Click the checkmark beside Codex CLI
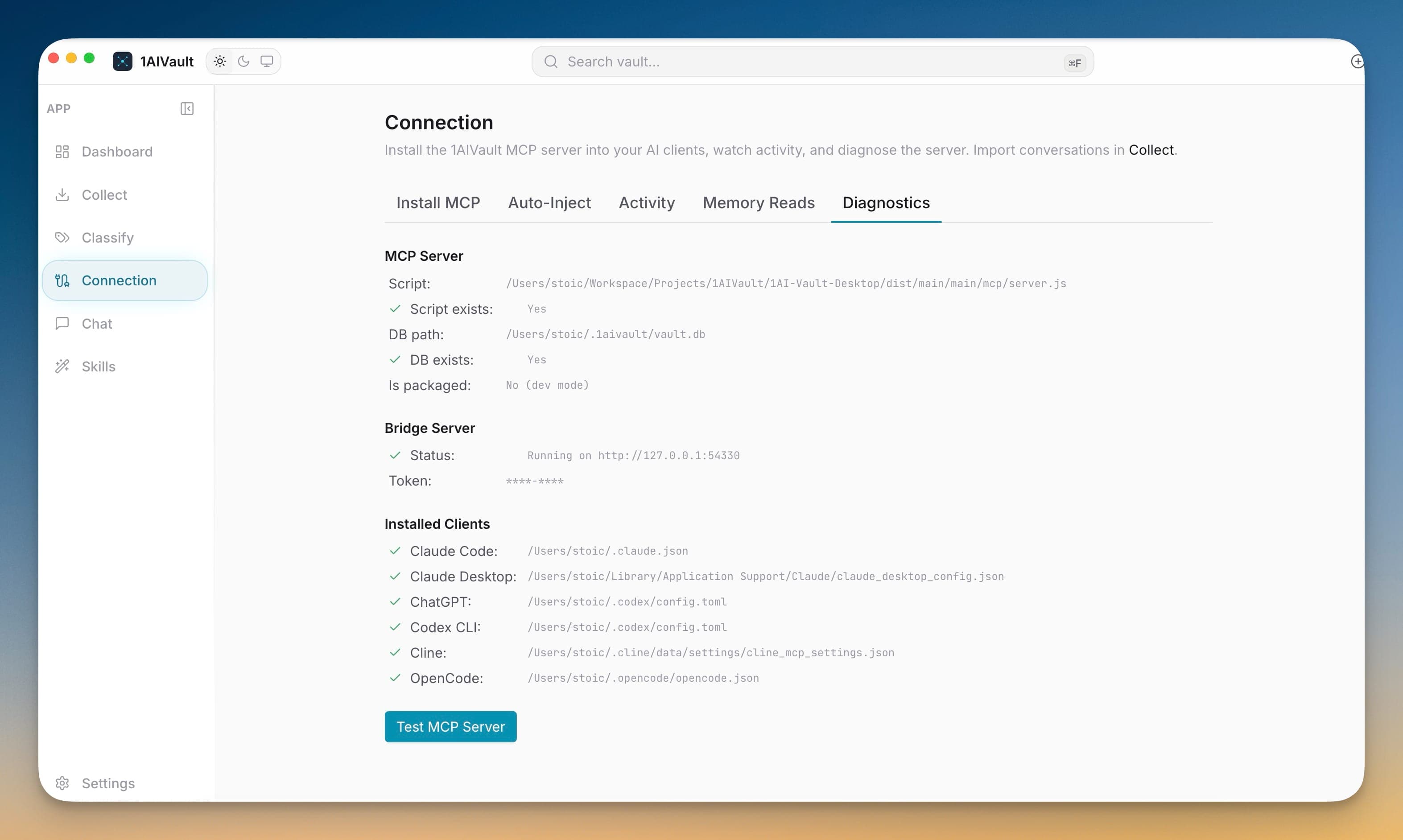 [x=395, y=628]
